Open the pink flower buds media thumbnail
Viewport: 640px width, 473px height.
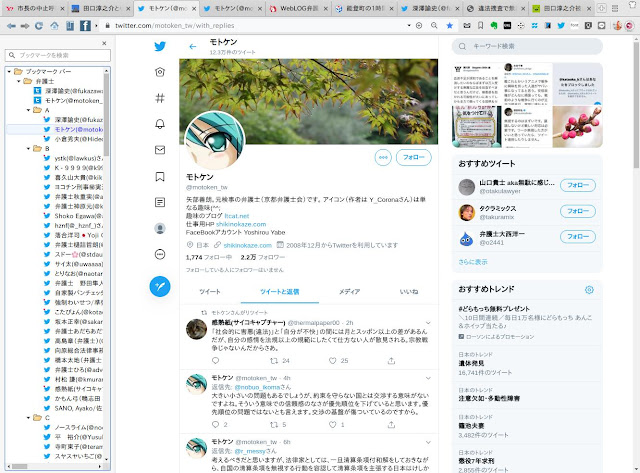coord(578,127)
